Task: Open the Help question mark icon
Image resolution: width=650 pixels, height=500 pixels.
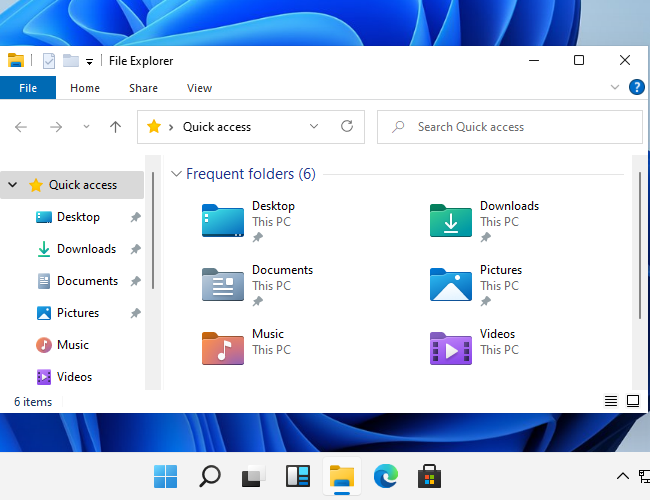Action: (x=636, y=88)
